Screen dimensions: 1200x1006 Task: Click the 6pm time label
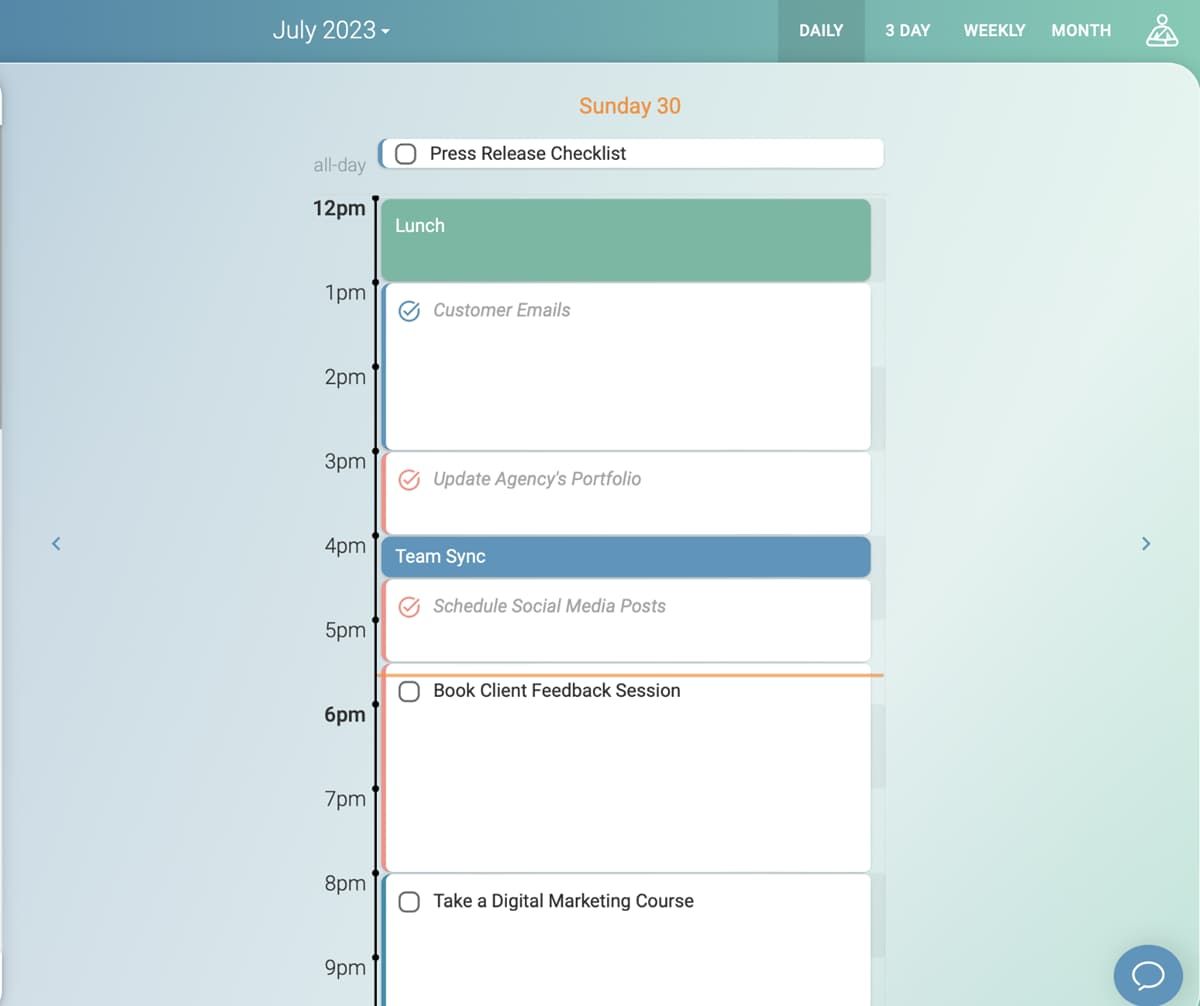point(344,715)
